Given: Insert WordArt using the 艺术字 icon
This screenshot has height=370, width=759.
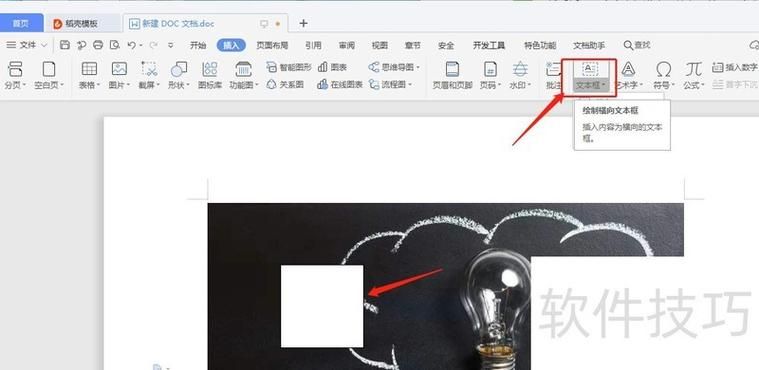Looking at the screenshot, I should pos(628,69).
